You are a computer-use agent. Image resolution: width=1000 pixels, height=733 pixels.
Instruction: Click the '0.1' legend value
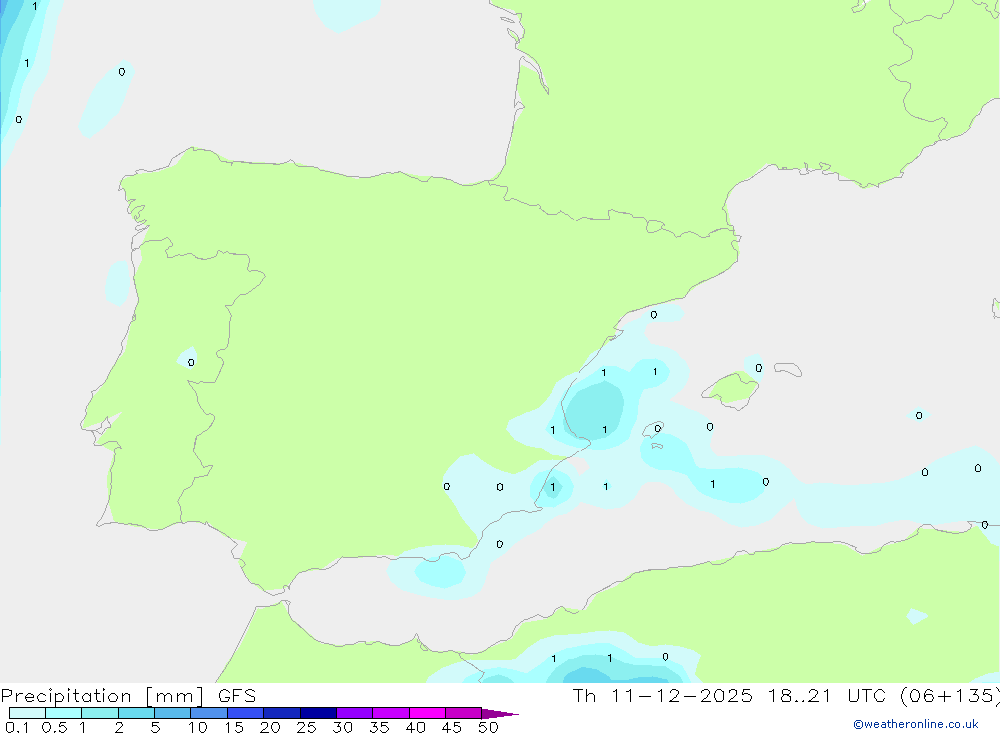click(x=17, y=727)
